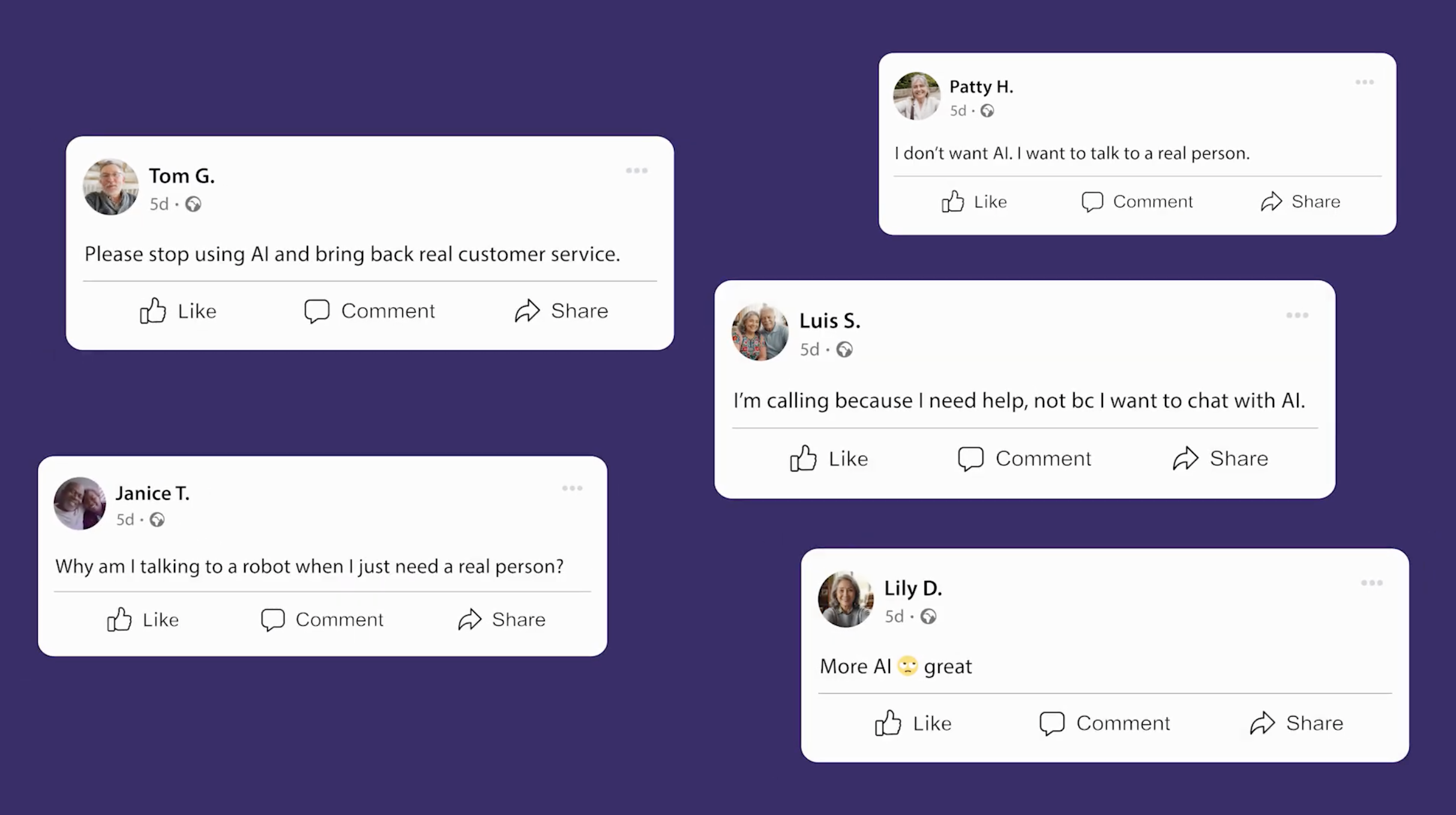1456x815 pixels.
Task: Click globe privacy icon under Tom G.
Action: tap(193, 204)
